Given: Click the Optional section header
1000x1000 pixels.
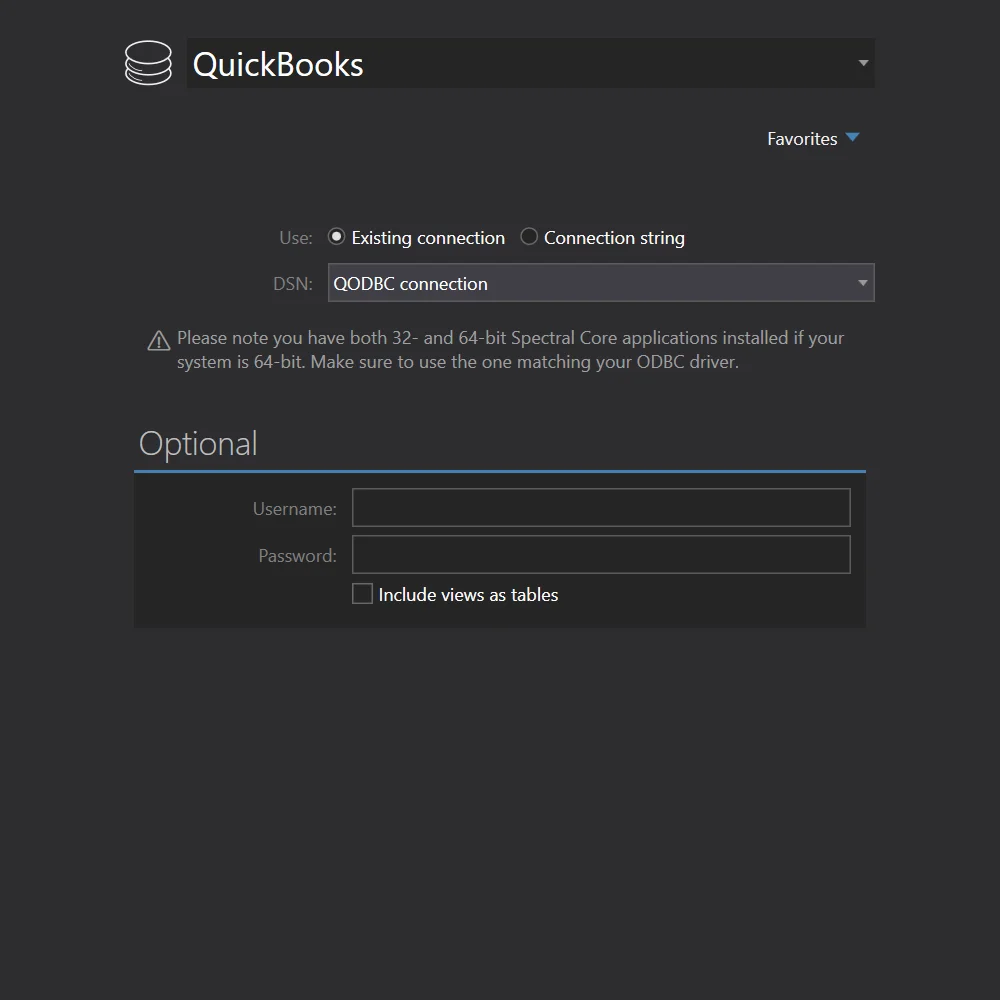Looking at the screenshot, I should 198,443.
